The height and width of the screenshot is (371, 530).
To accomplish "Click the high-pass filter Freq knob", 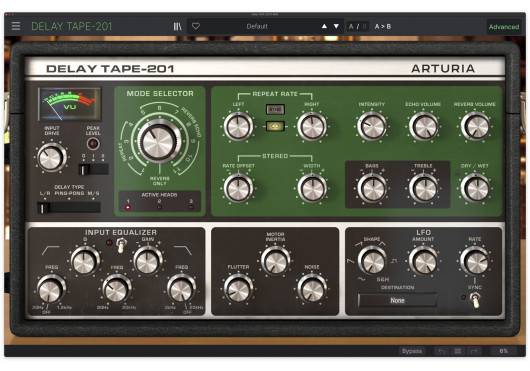I will point(51,289).
